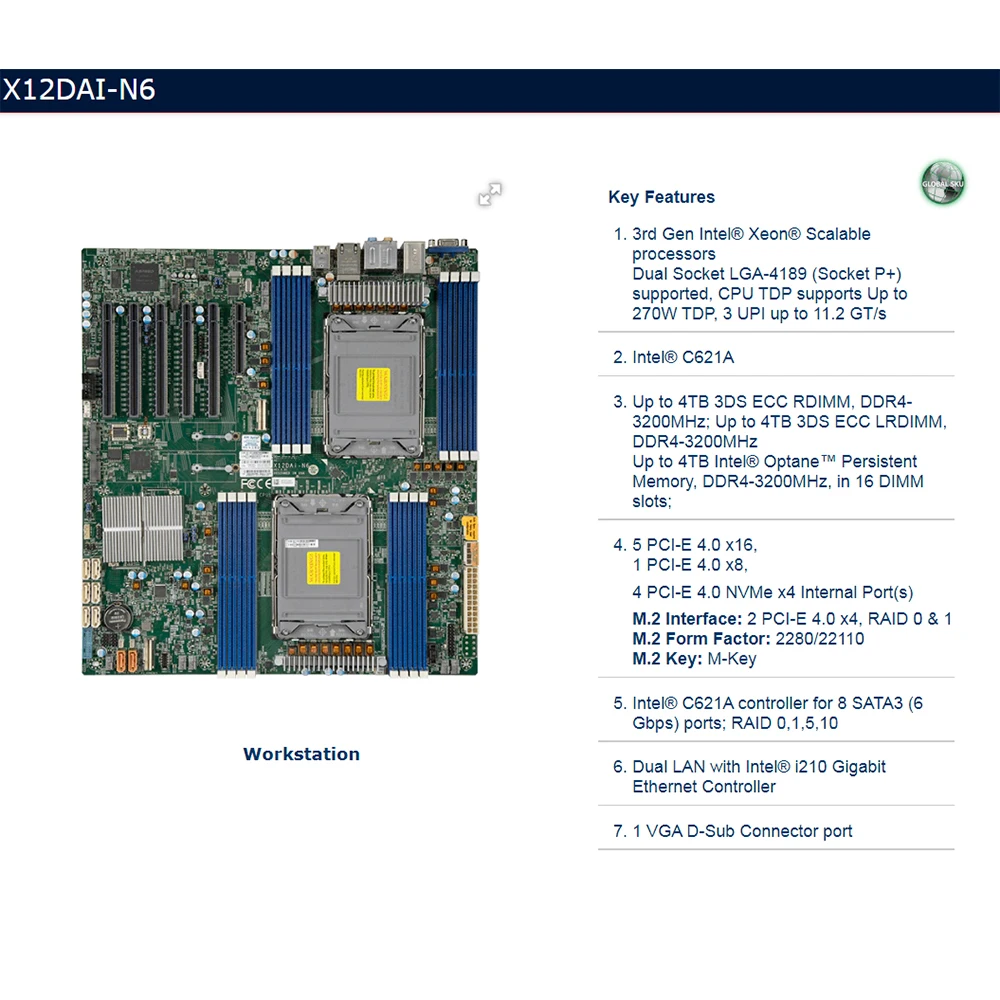This screenshot has height=1000, width=1000.
Task: Click the '270W TDP, 3 UPI up to 11.2 GT/s' line
Action: [759, 314]
